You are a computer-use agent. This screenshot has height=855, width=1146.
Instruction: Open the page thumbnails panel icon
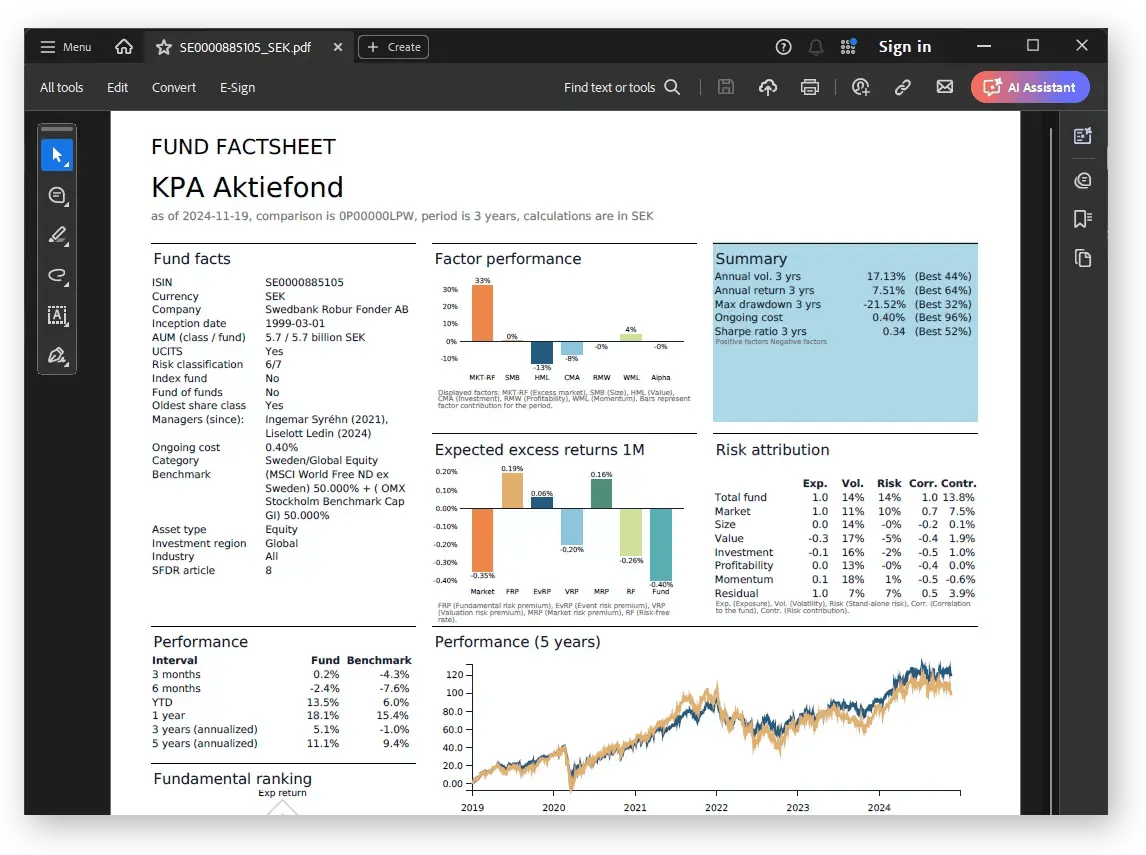pos(1082,258)
